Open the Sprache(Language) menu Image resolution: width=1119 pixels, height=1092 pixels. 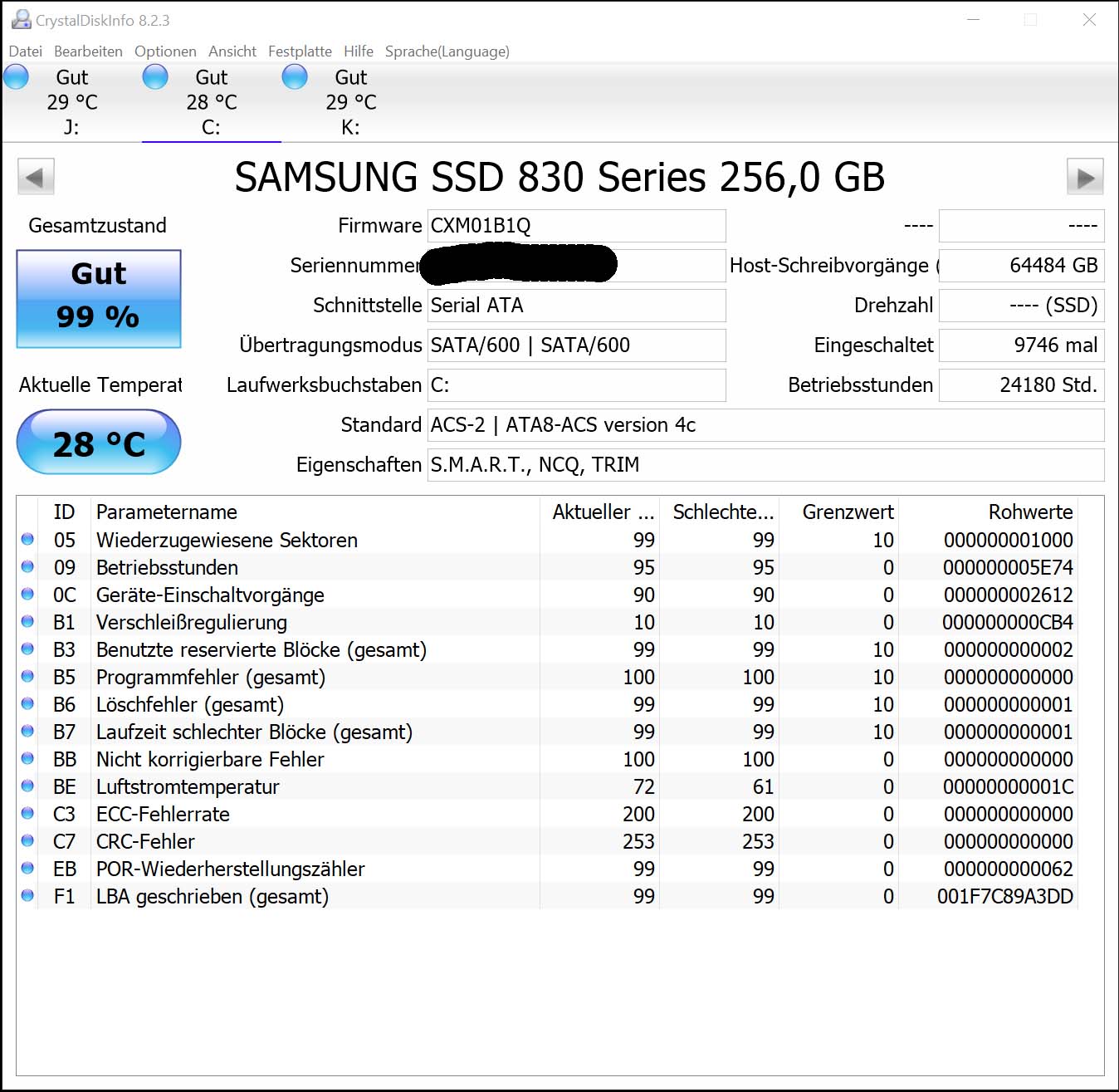click(x=447, y=51)
